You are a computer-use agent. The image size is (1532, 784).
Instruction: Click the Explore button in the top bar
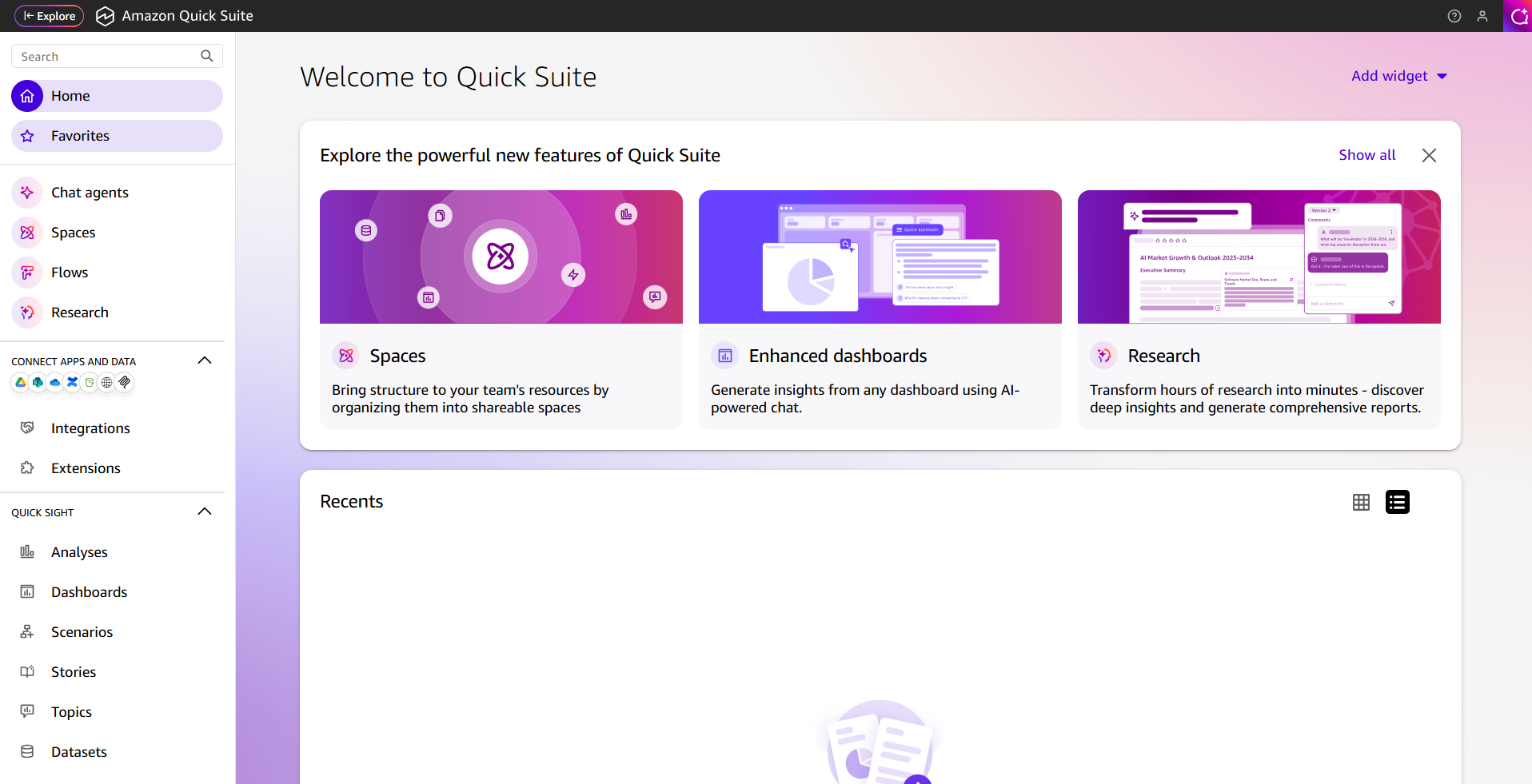click(50, 16)
